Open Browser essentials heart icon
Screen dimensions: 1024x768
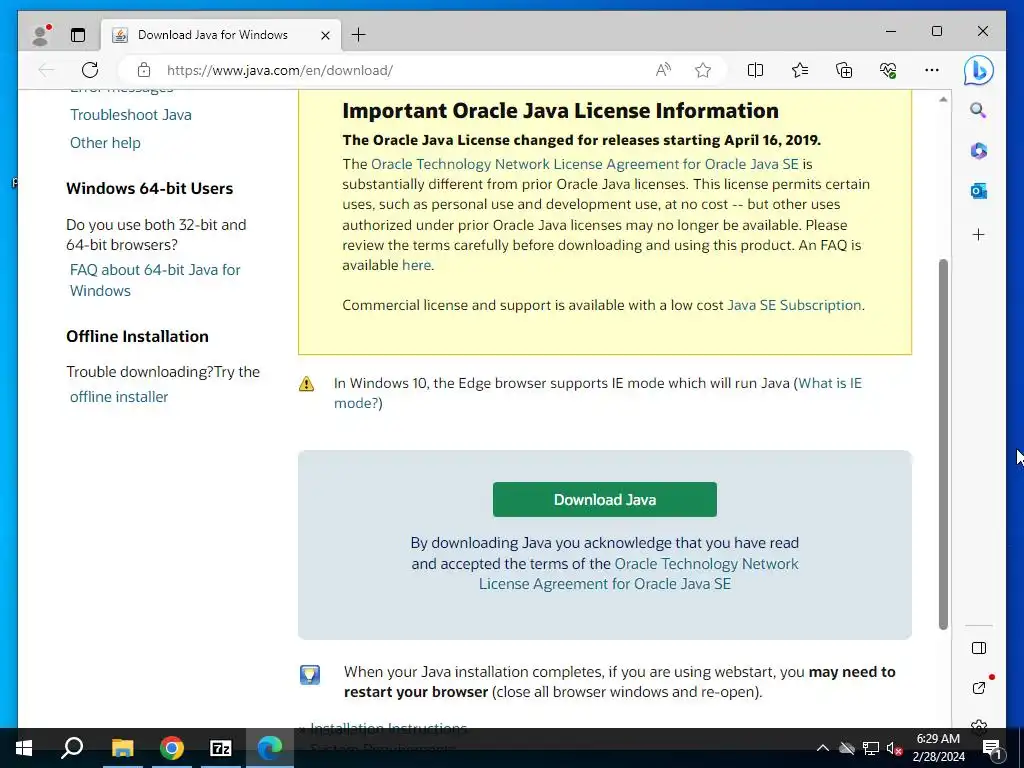[888, 70]
